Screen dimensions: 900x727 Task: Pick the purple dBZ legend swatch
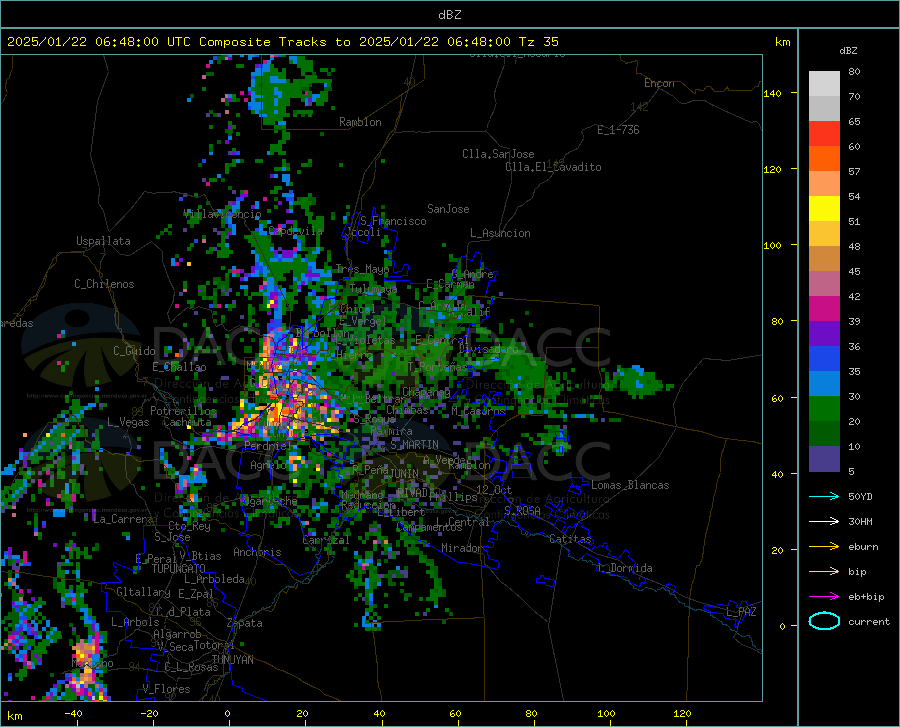click(x=824, y=334)
